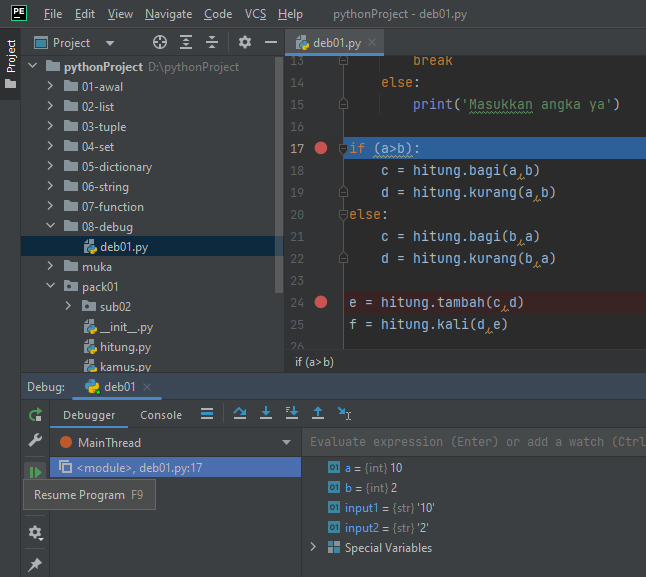This screenshot has width=646, height=577.
Task: Expand the 01-awal folder
Action: point(50,86)
